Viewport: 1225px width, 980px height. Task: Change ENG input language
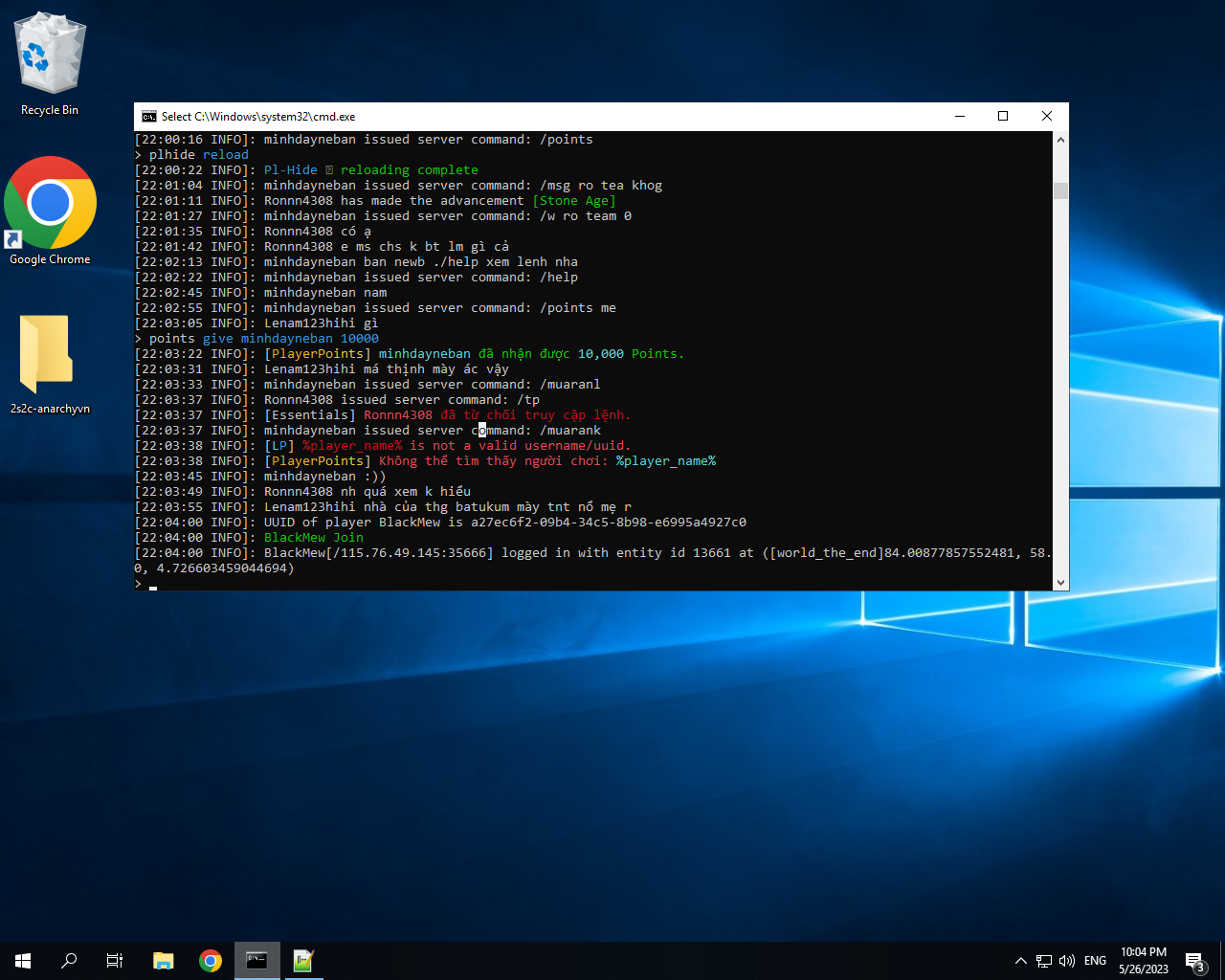tap(1096, 961)
